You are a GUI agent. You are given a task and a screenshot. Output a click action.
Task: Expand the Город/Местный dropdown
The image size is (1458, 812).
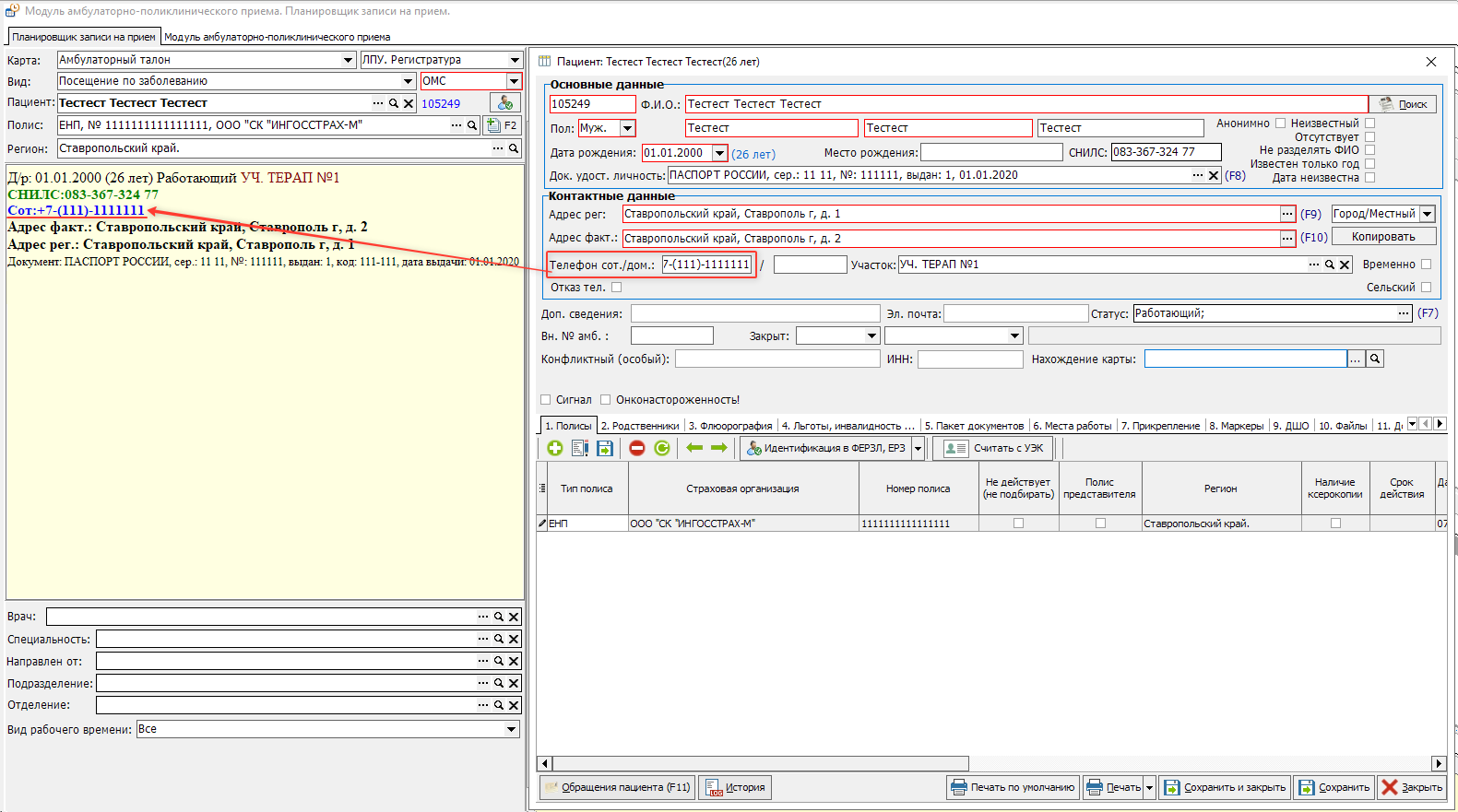[1428, 214]
